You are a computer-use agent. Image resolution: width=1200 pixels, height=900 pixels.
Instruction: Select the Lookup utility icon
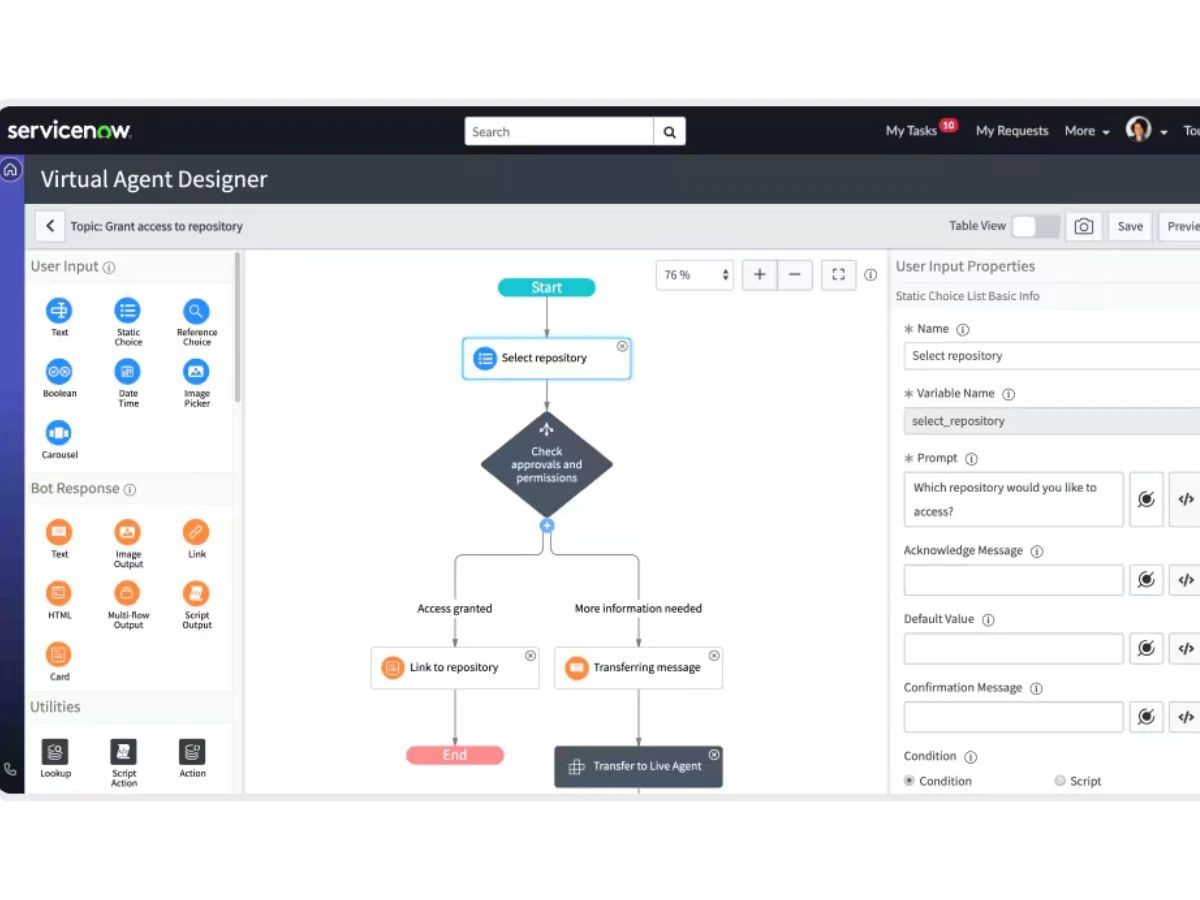pyautogui.click(x=55, y=752)
